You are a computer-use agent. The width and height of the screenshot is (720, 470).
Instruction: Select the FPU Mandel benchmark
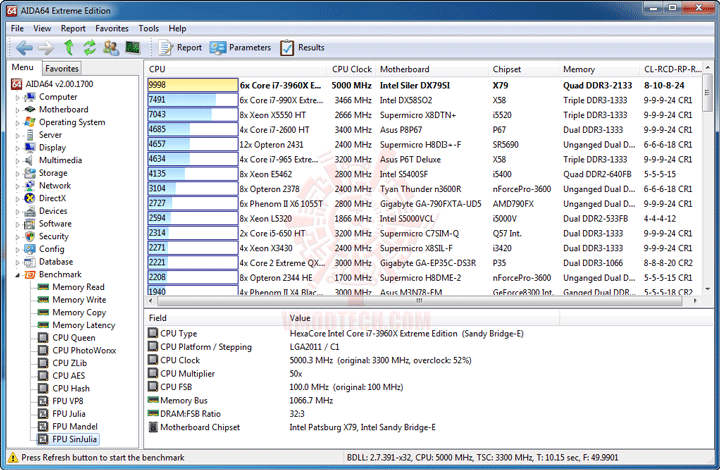pyautogui.click(x=68, y=426)
